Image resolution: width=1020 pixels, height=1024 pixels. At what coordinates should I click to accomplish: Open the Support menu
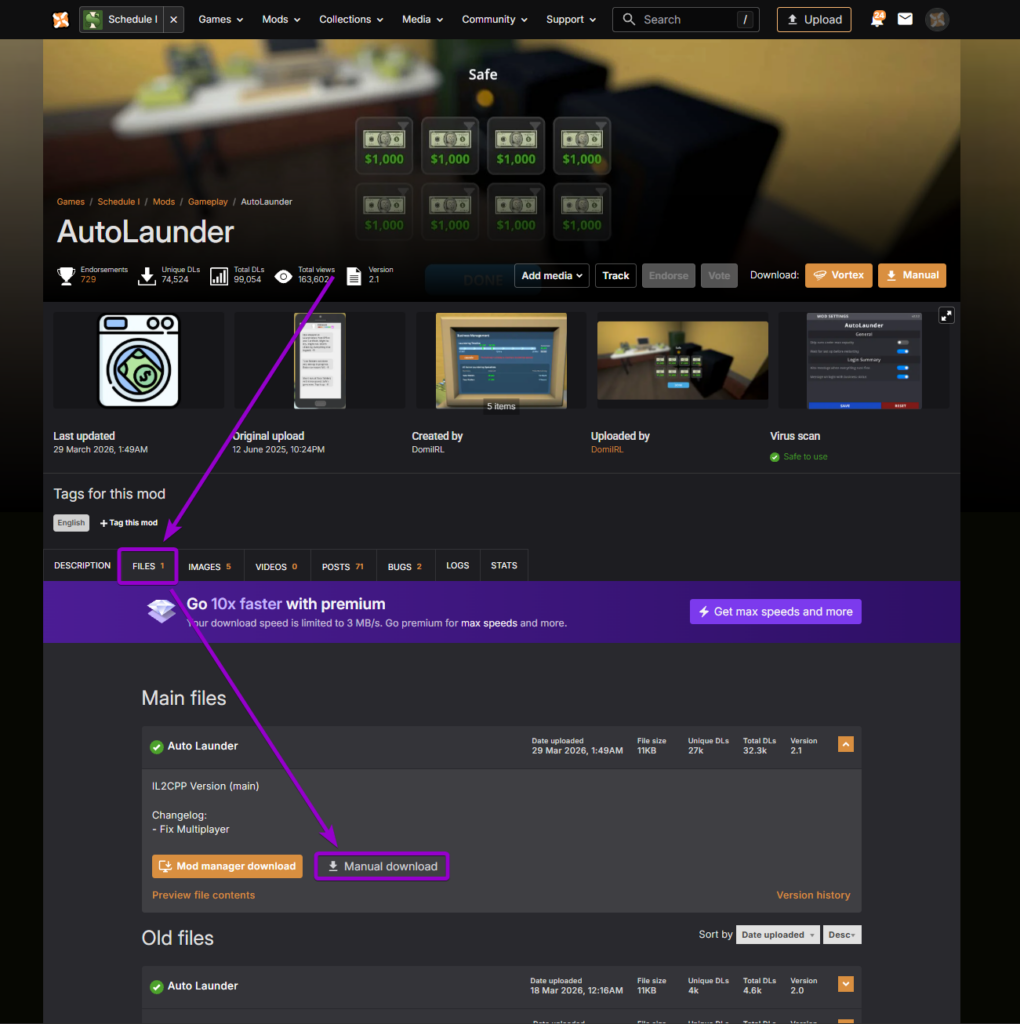[x=571, y=20]
